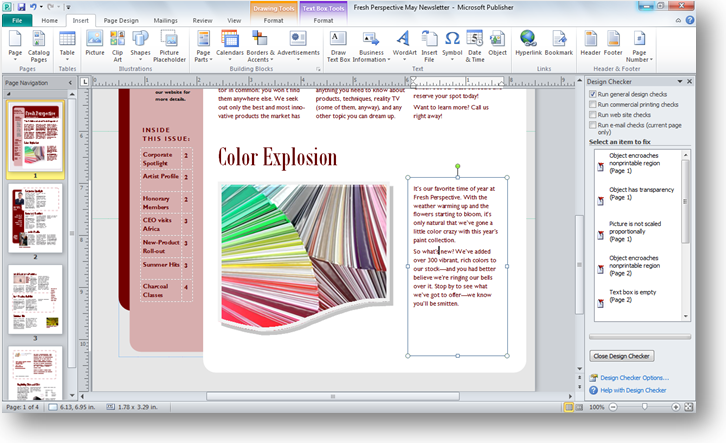726x443 pixels.
Task: Insert a Table
Action: 67,46
